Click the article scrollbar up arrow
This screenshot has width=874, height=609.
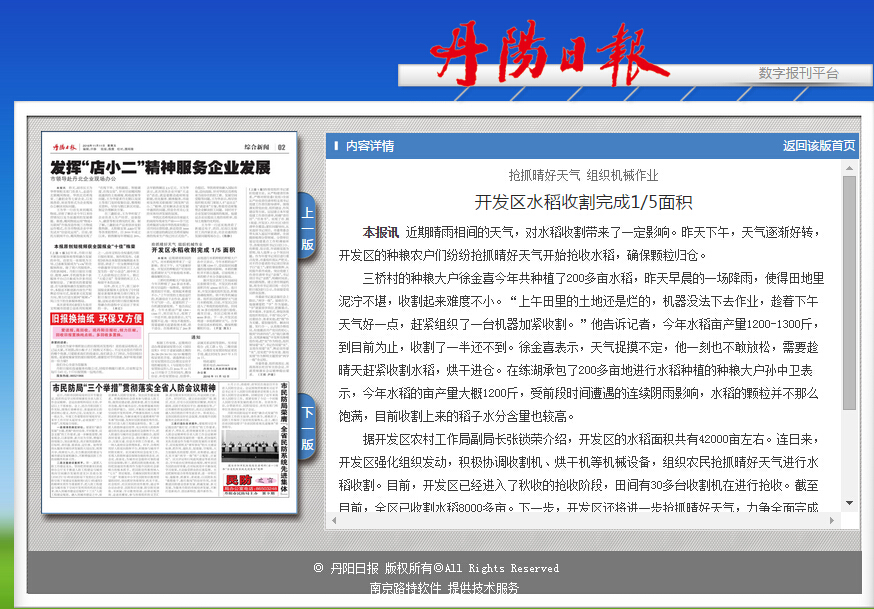(x=849, y=168)
